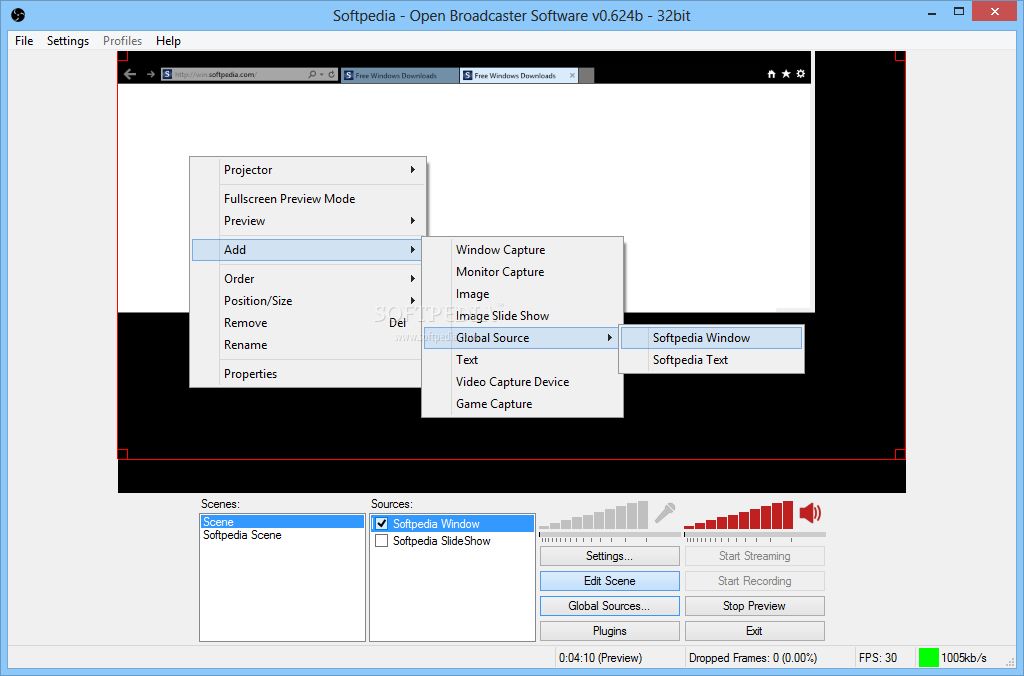Mute microphone using the mic icon

click(x=665, y=513)
